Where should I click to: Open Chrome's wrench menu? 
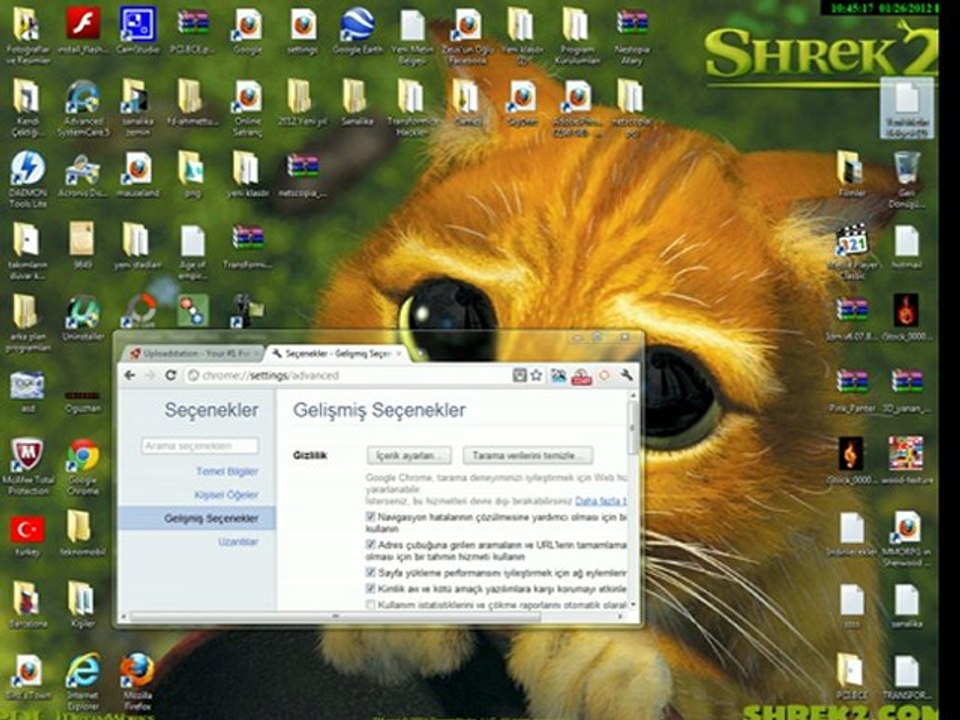click(626, 375)
